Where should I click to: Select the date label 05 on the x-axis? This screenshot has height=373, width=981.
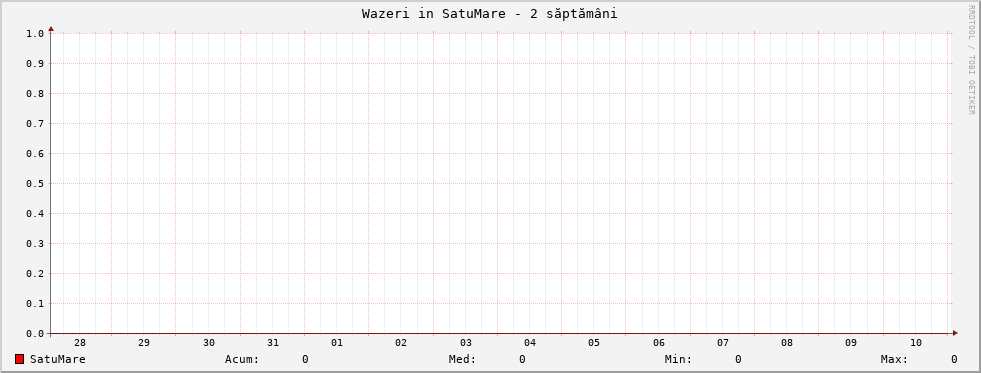click(x=594, y=343)
